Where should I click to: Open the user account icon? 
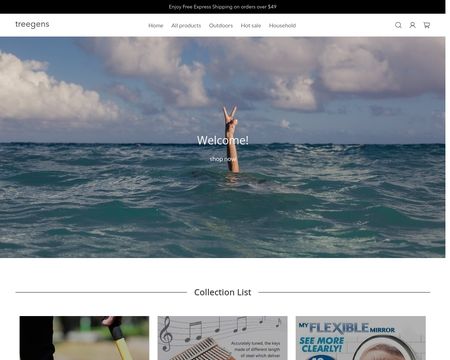[x=412, y=25]
